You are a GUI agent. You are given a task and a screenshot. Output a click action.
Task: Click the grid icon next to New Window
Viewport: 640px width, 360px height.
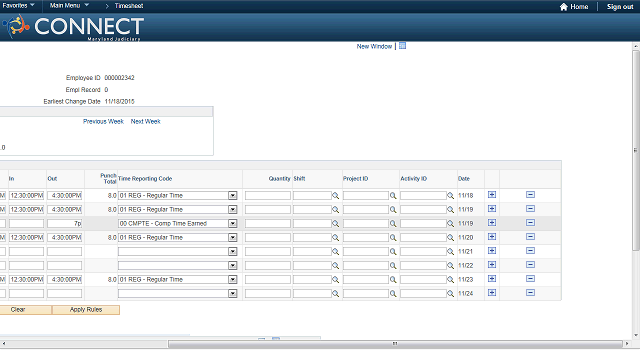[x=402, y=46]
